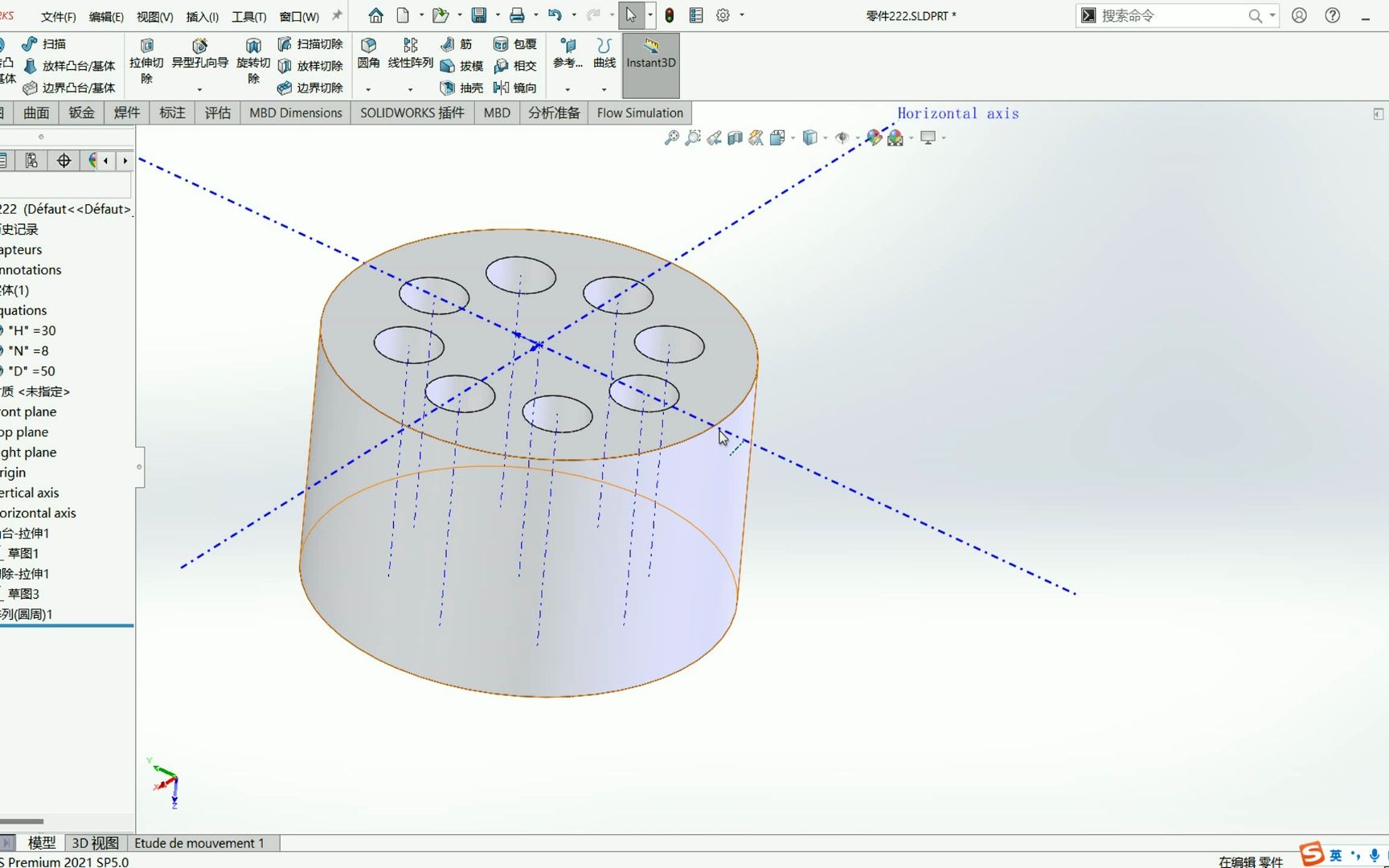Toggle the Section View tool

(734, 137)
